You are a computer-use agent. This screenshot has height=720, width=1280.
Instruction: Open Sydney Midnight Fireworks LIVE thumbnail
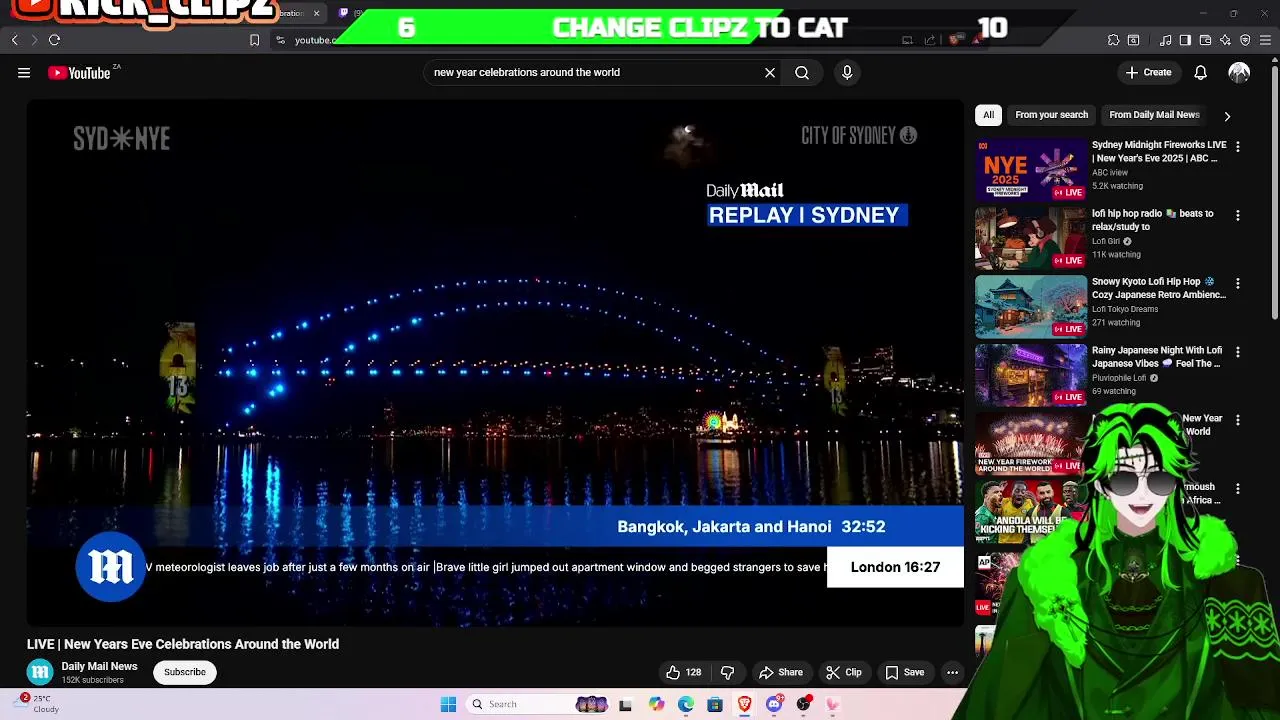1030,170
